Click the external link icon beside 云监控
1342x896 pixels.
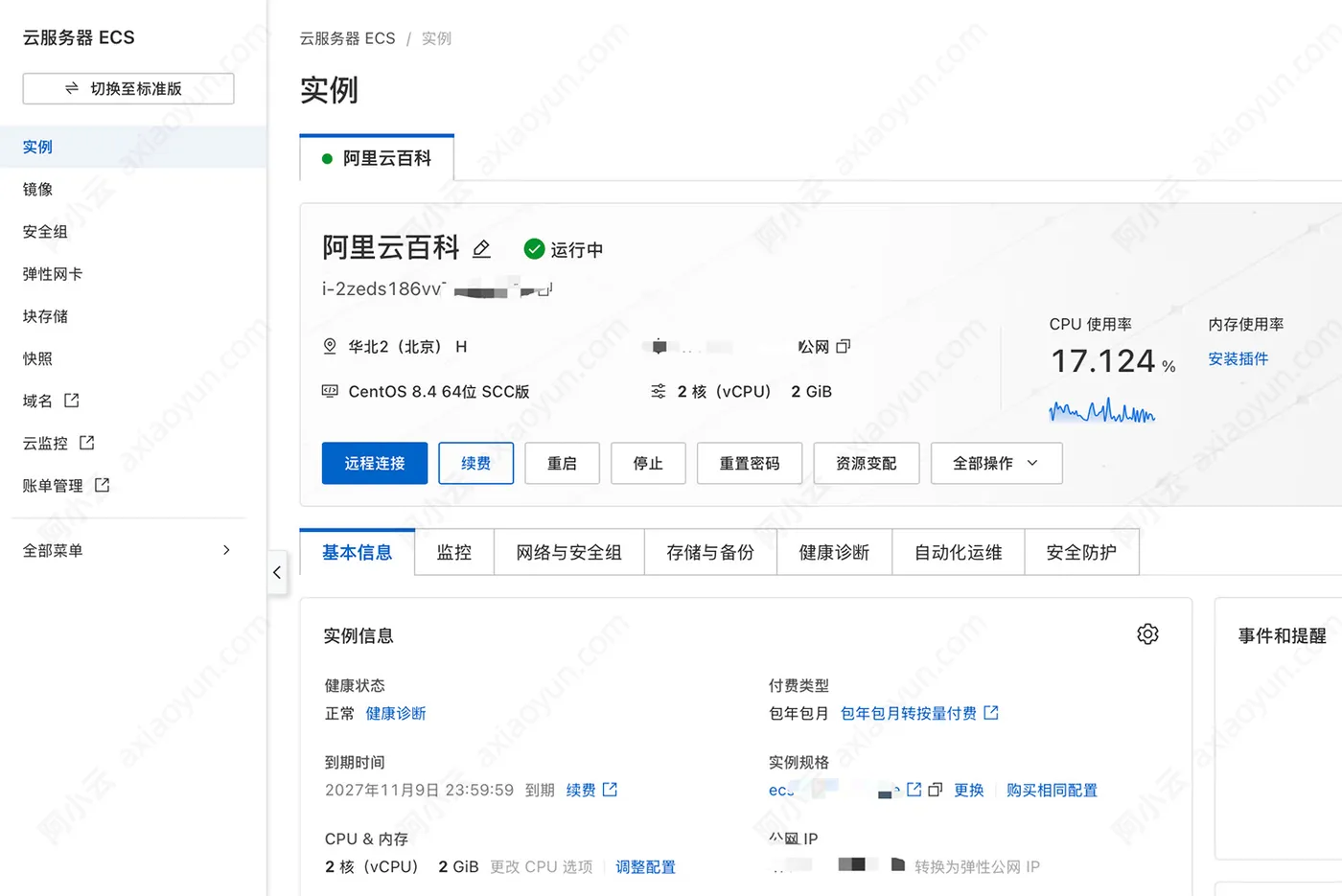click(x=87, y=443)
